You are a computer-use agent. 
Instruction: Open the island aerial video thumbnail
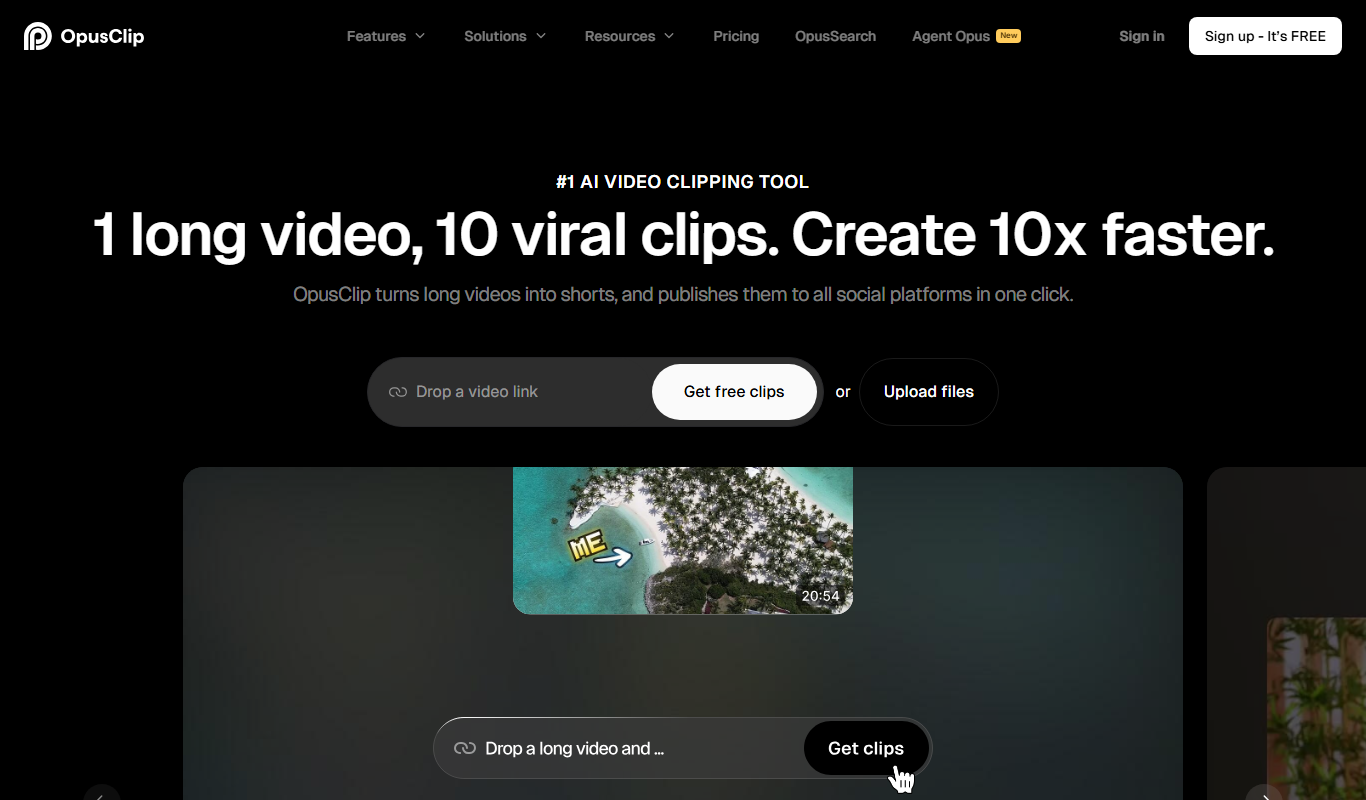coord(683,540)
